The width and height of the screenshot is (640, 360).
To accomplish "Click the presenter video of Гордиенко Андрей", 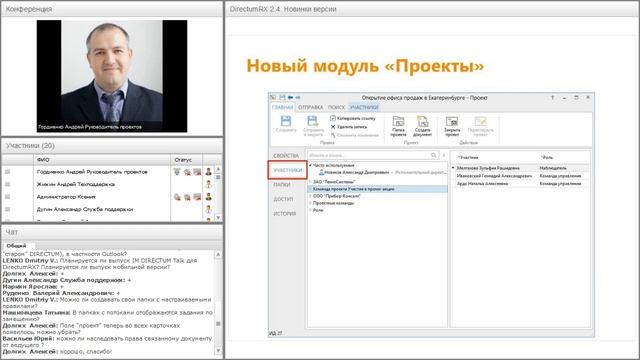I will [x=112, y=76].
